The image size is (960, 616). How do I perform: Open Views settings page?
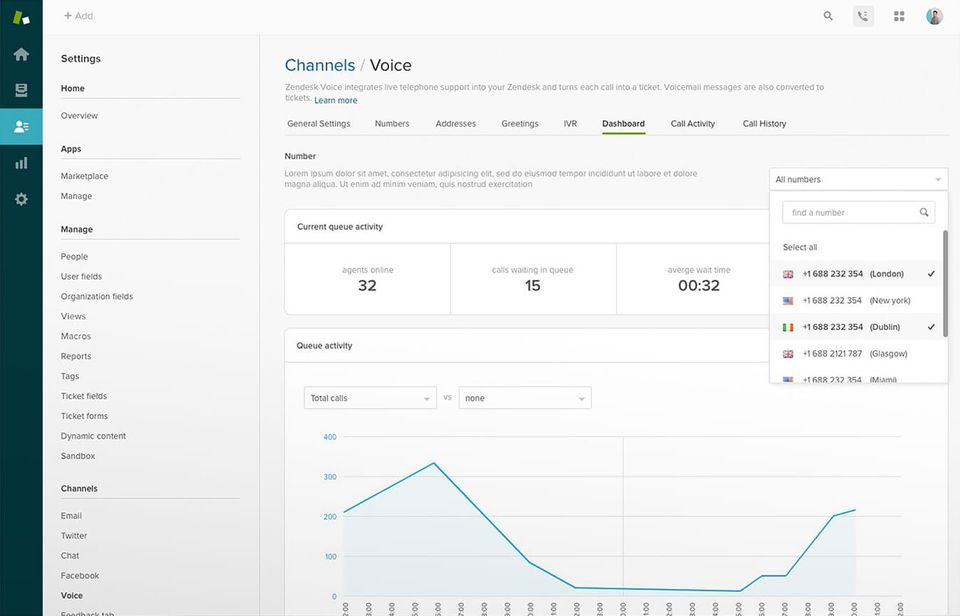[73, 317]
